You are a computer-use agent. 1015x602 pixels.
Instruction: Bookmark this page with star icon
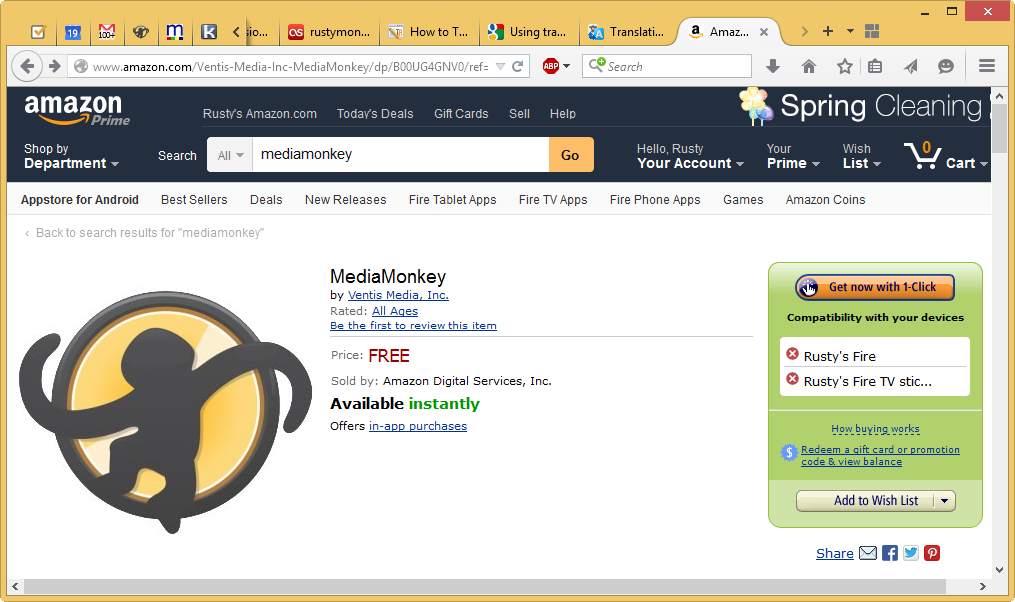[845, 66]
